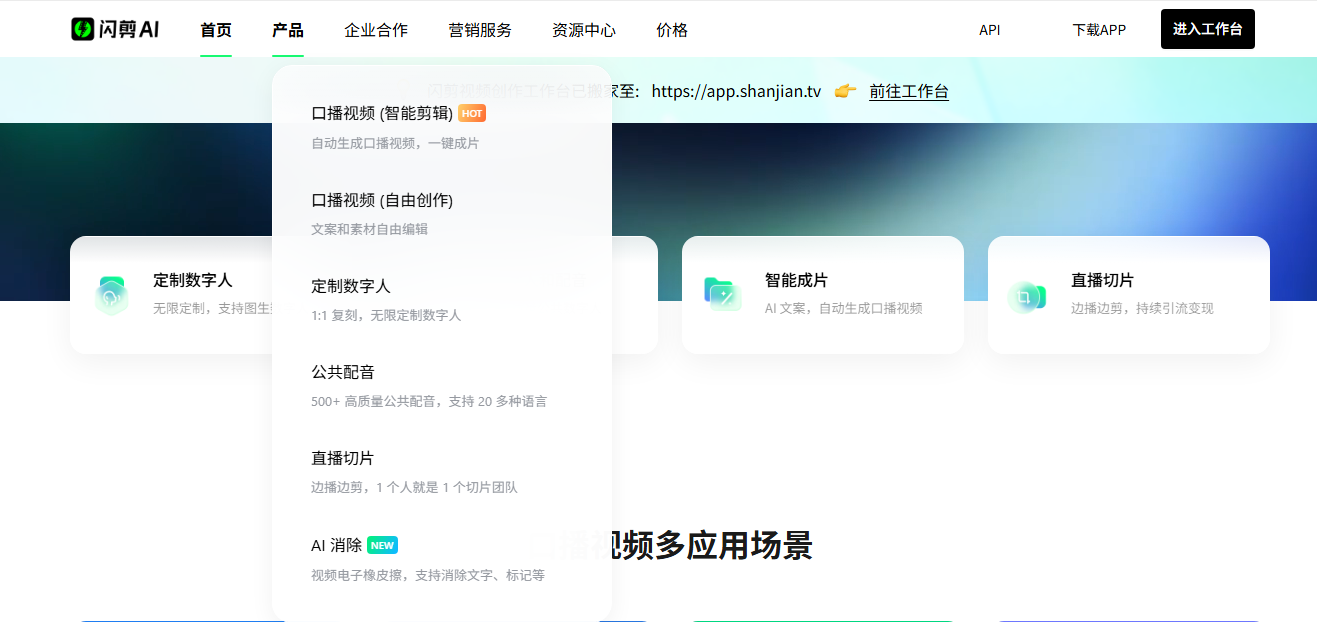1317x622 pixels.
Task: Click the 闪剪AI logo icon
Action: 82,30
